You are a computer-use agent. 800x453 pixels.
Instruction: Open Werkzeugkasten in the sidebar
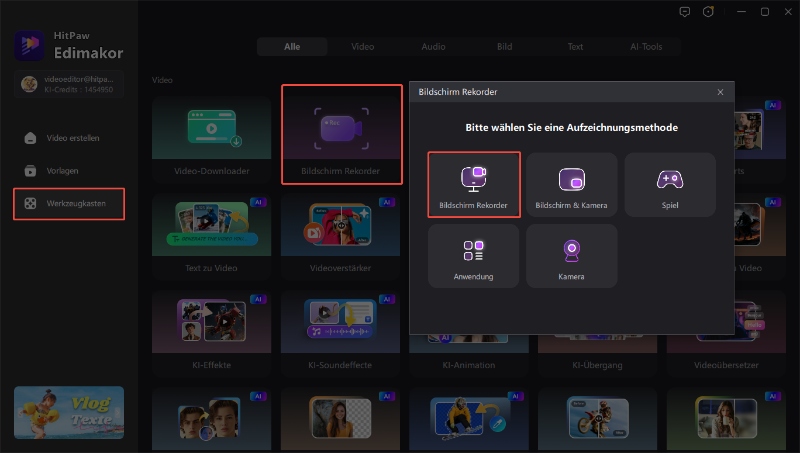69,203
